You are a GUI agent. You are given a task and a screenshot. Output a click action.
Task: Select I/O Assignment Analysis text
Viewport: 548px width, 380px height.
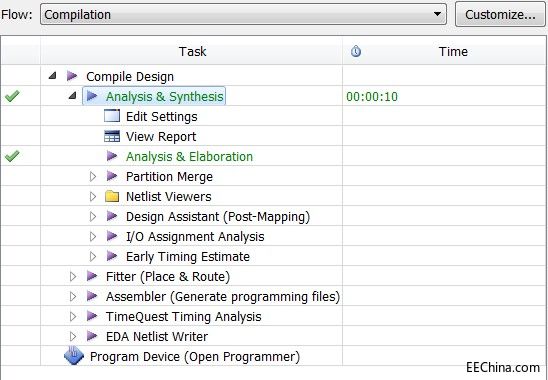[x=195, y=237]
